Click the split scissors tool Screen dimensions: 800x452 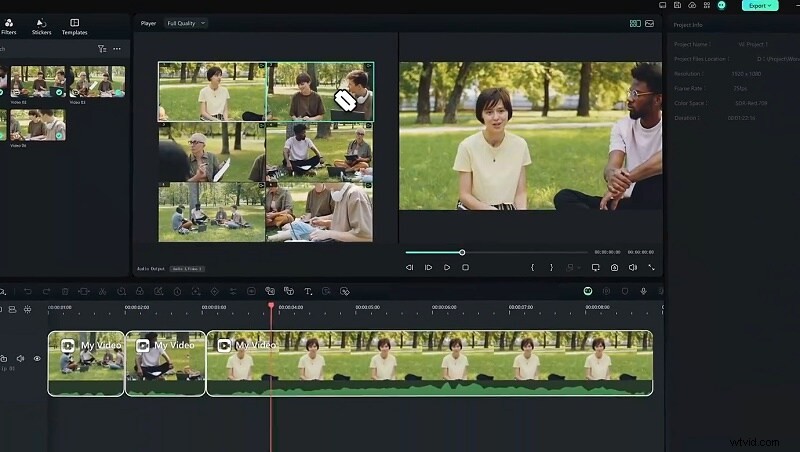tap(103, 291)
